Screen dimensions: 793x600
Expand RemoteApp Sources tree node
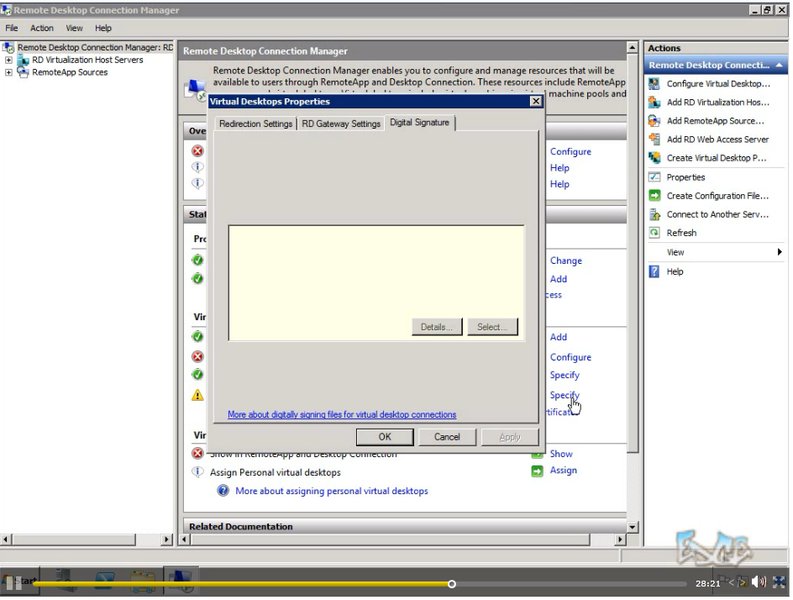[x=9, y=73]
